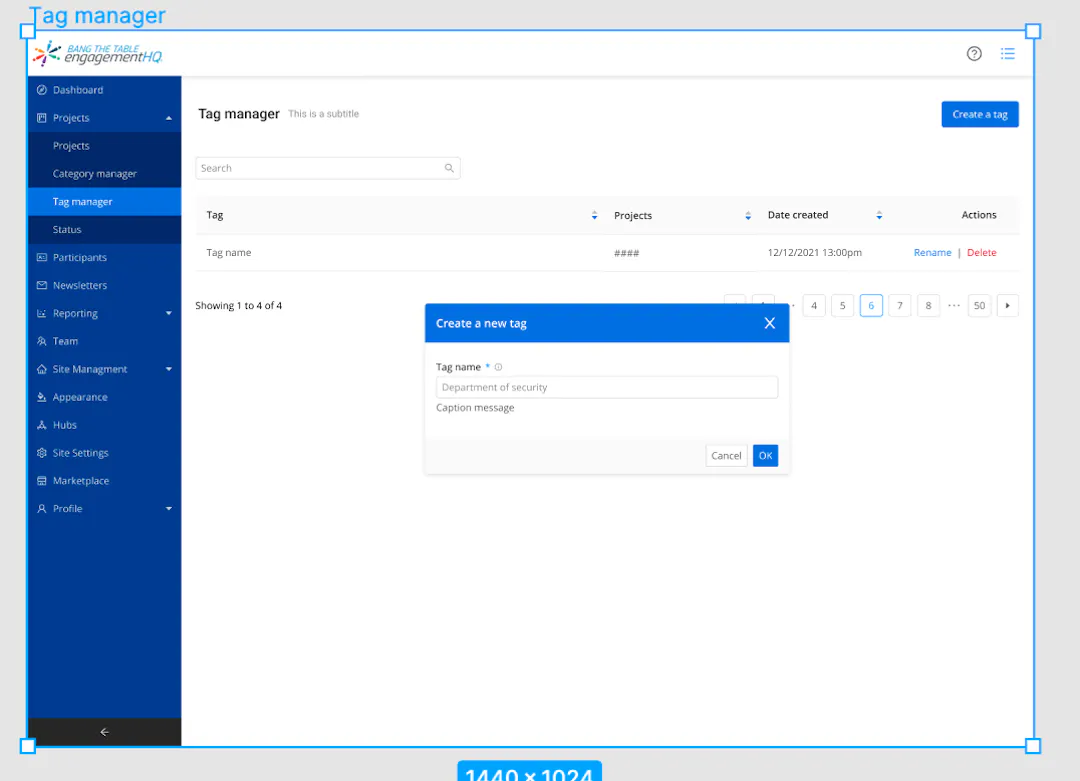Viewport: 1080px width, 781px height.
Task: Open Category manager in the sidebar
Action: tap(95, 174)
